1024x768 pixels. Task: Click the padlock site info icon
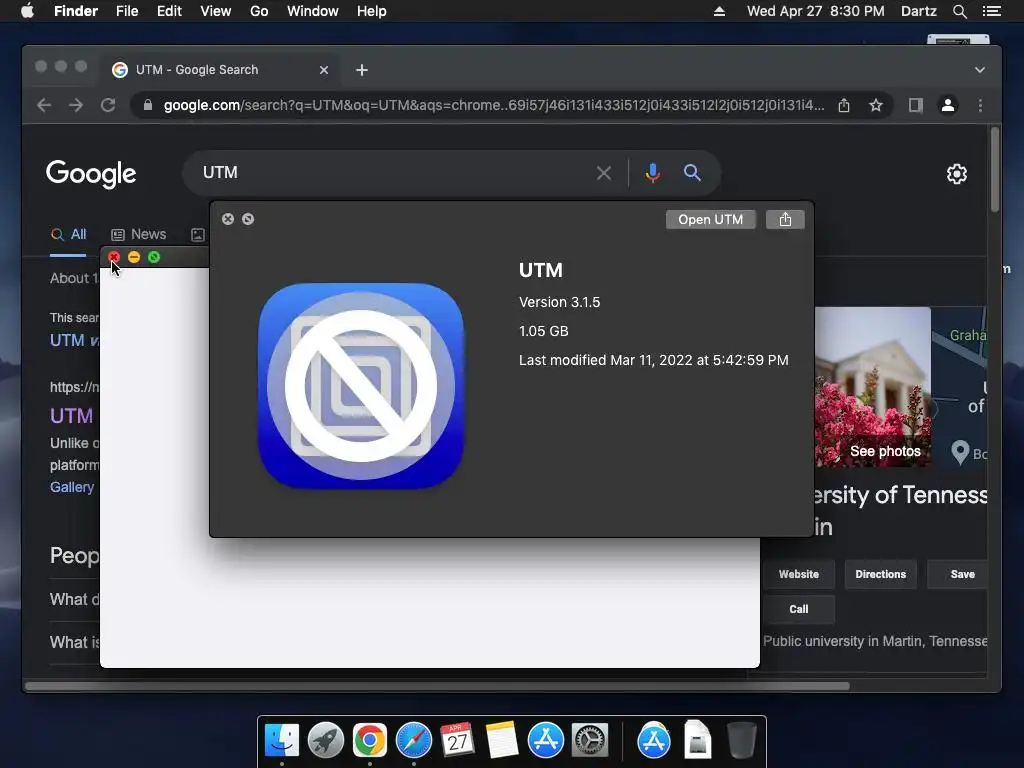tap(148, 105)
